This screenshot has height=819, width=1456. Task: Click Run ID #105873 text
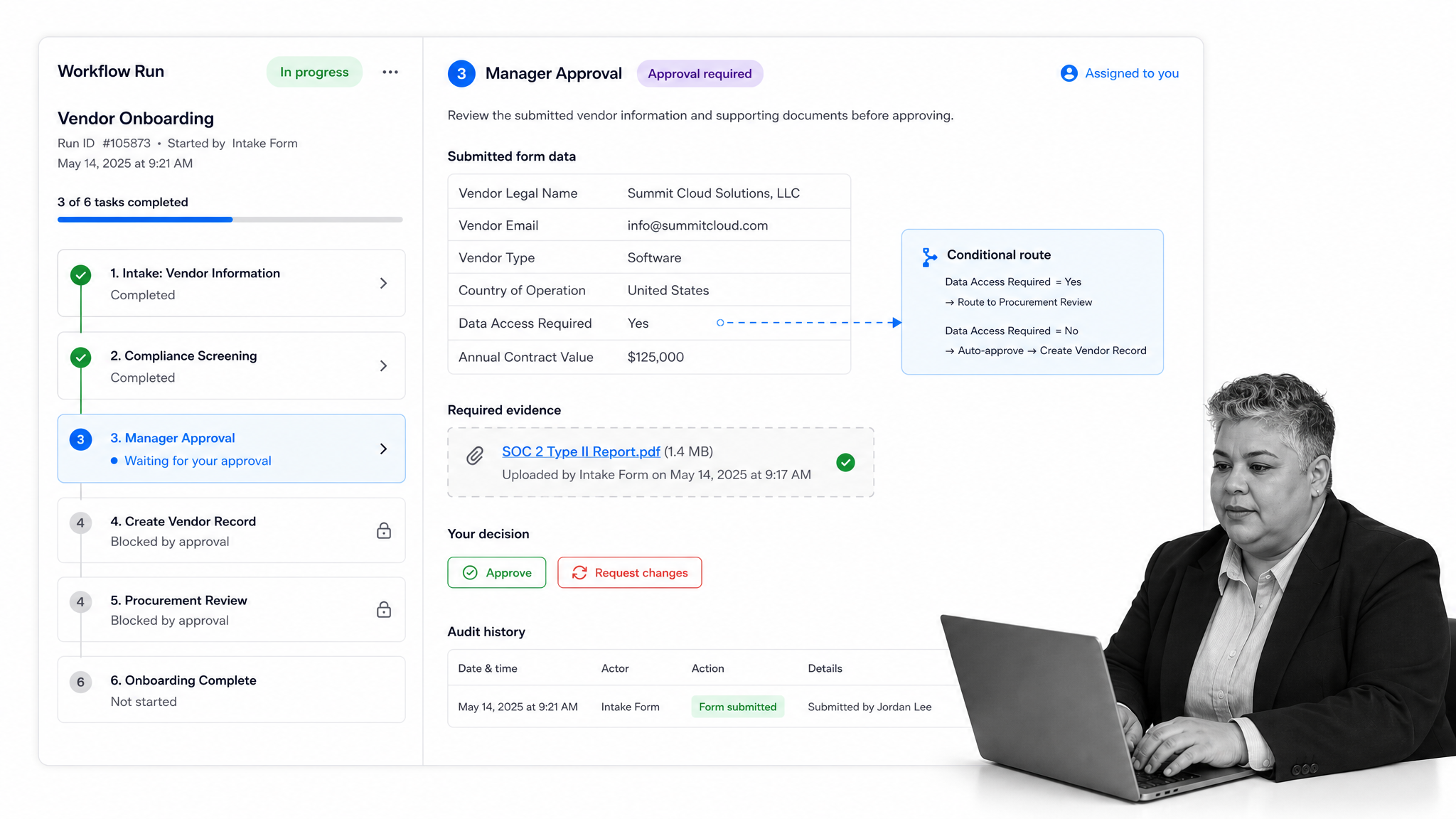[104, 143]
